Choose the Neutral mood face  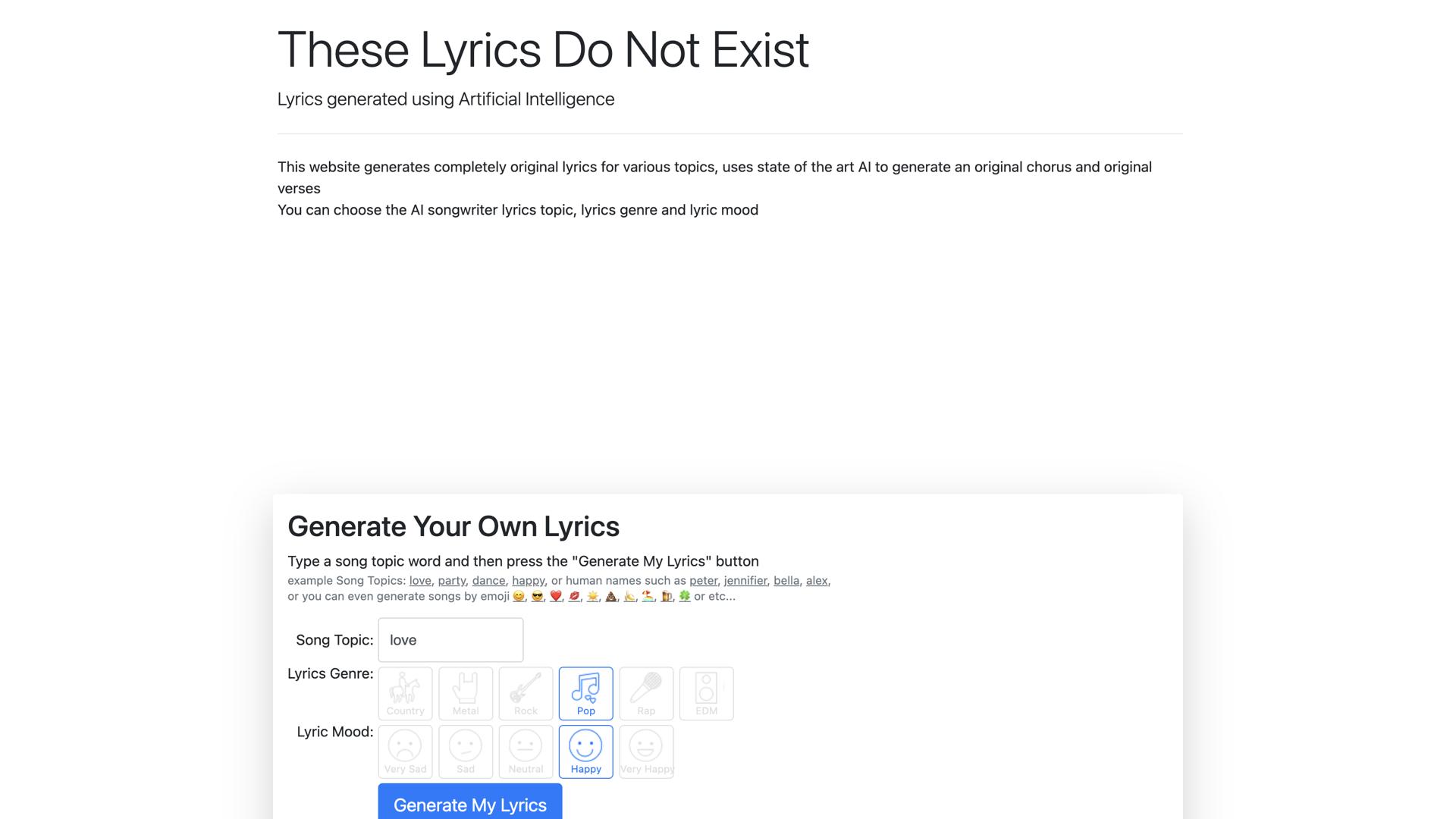point(525,751)
